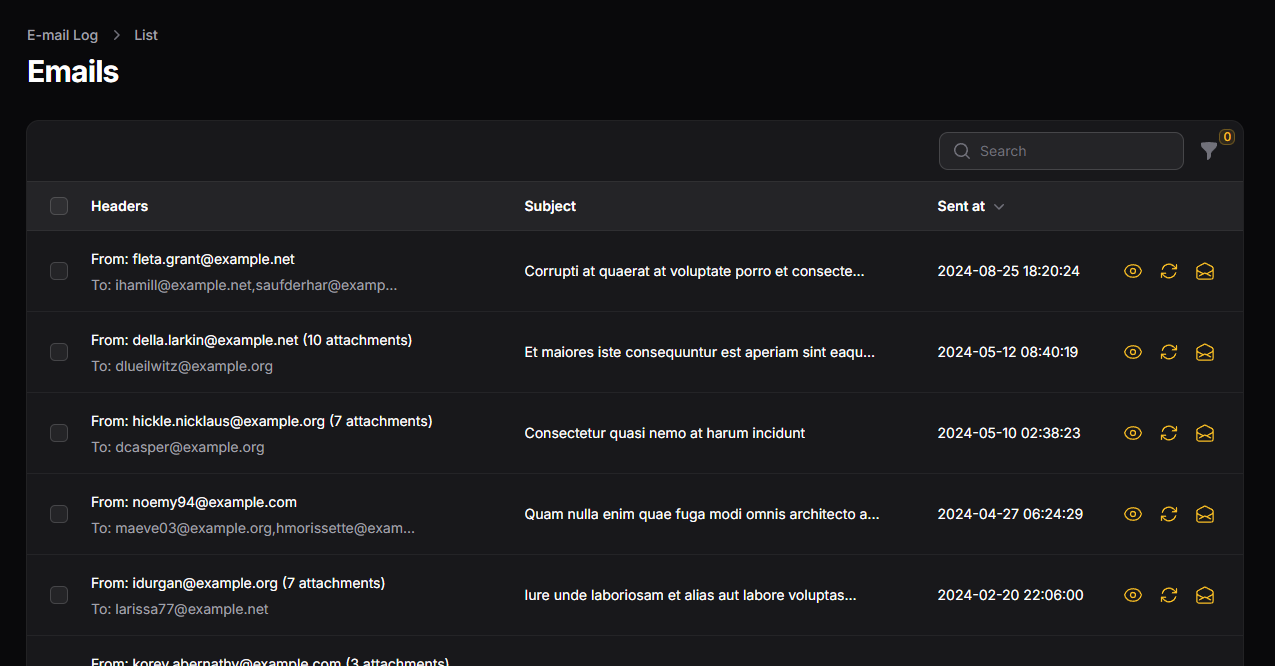View the noemy94@example.com email
Viewport: 1275px width, 666px height.
coord(1133,514)
